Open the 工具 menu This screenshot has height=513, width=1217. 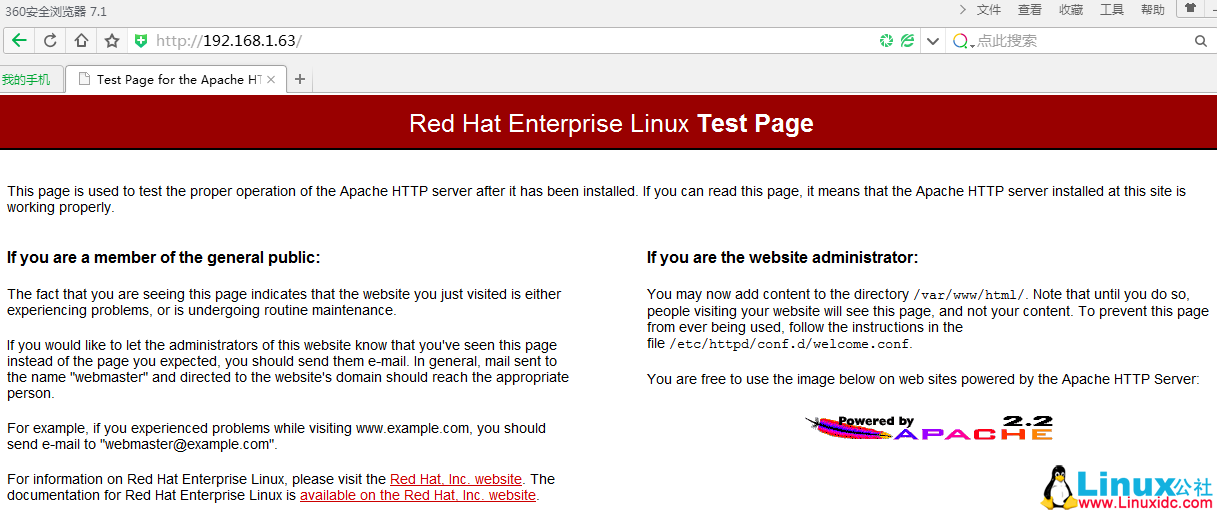point(1112,10)
